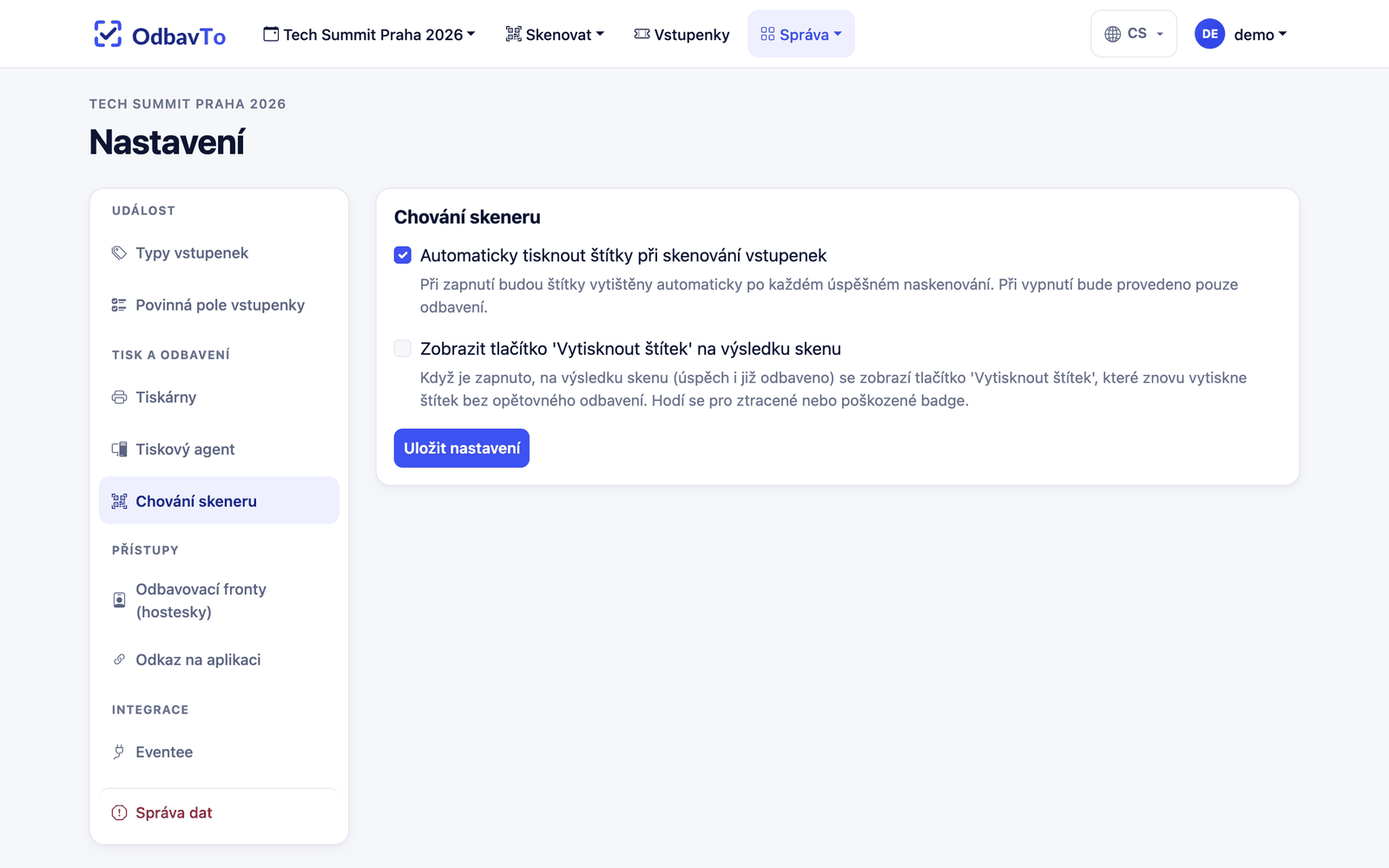Viewport: 1389px width, 868px height.
Task: Click the globe language icon
Action: click(x=1113, y=34)
